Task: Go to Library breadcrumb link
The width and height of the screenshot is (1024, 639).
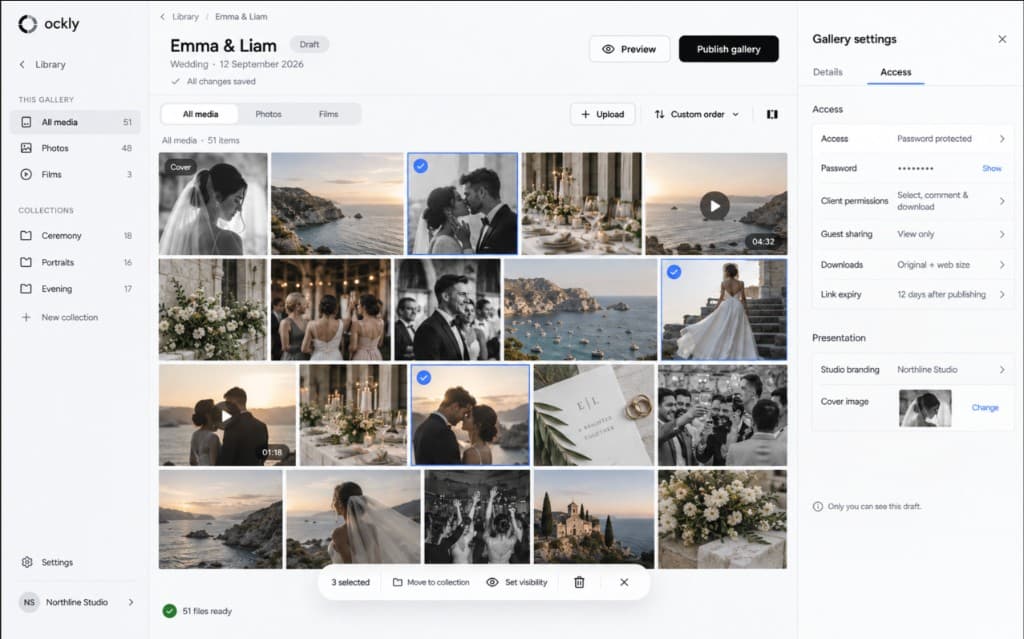Action: [185, 17]
